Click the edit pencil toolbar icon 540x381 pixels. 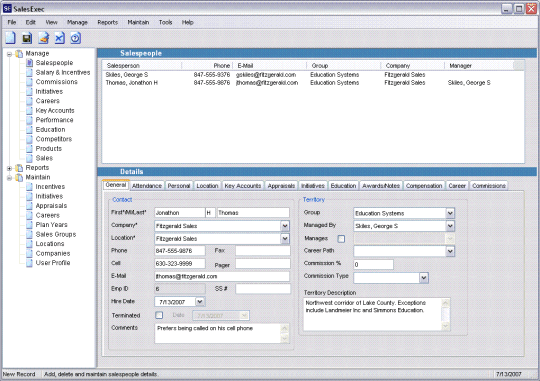[43, 38]
